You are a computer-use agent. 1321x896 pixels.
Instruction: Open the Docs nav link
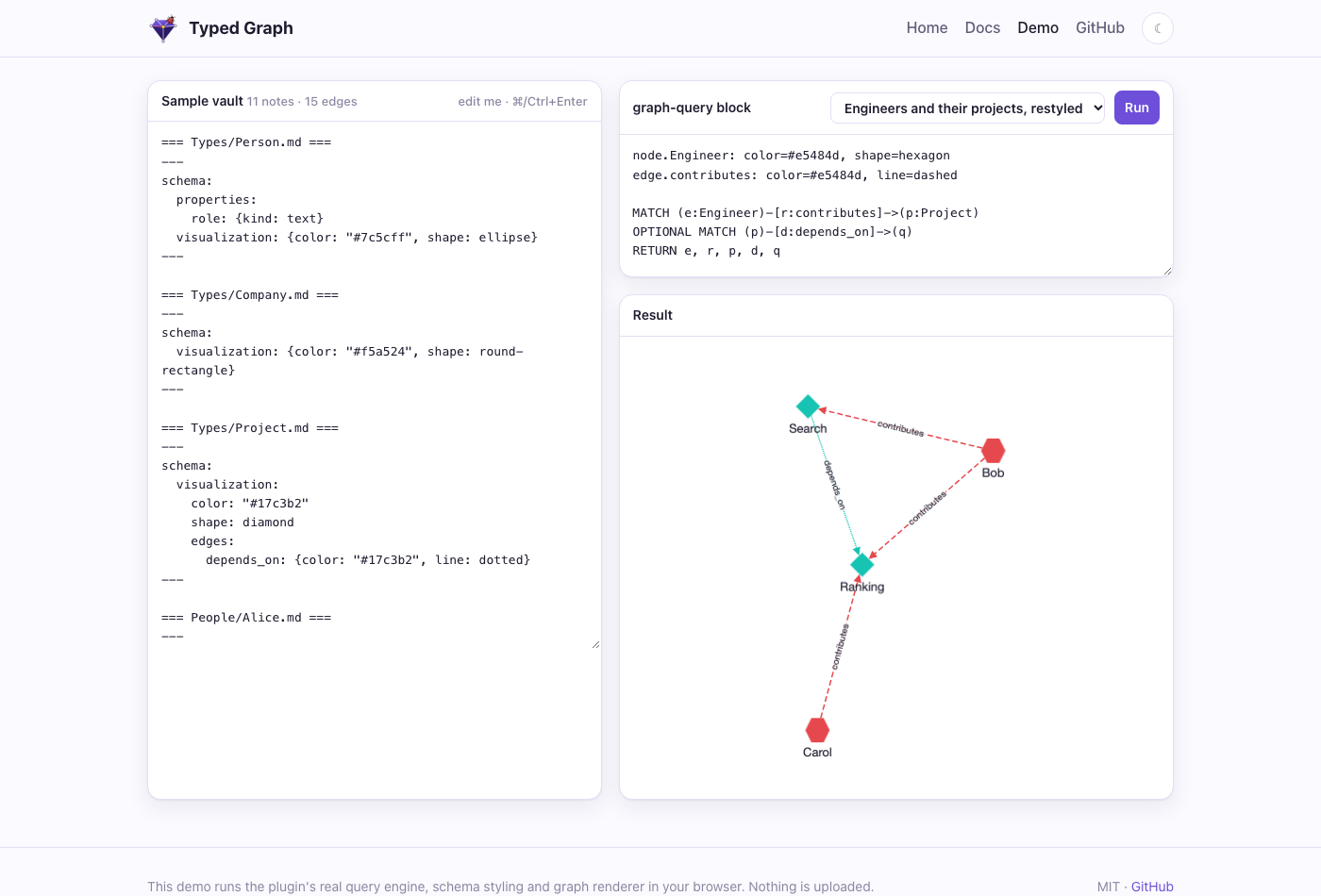tap(982, 28)
